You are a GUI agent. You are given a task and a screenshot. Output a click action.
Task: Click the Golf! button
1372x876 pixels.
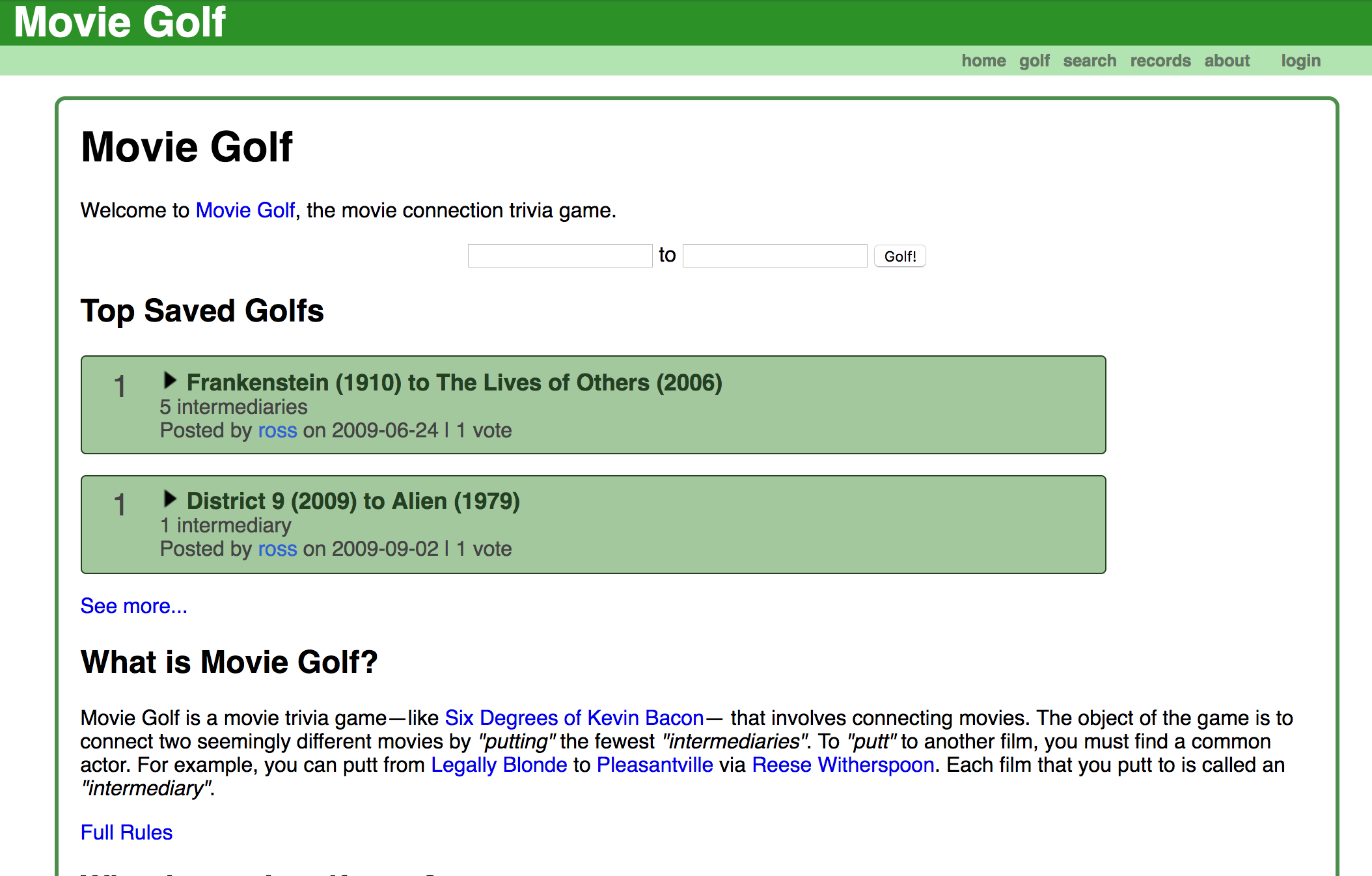[x=899, y=256]
